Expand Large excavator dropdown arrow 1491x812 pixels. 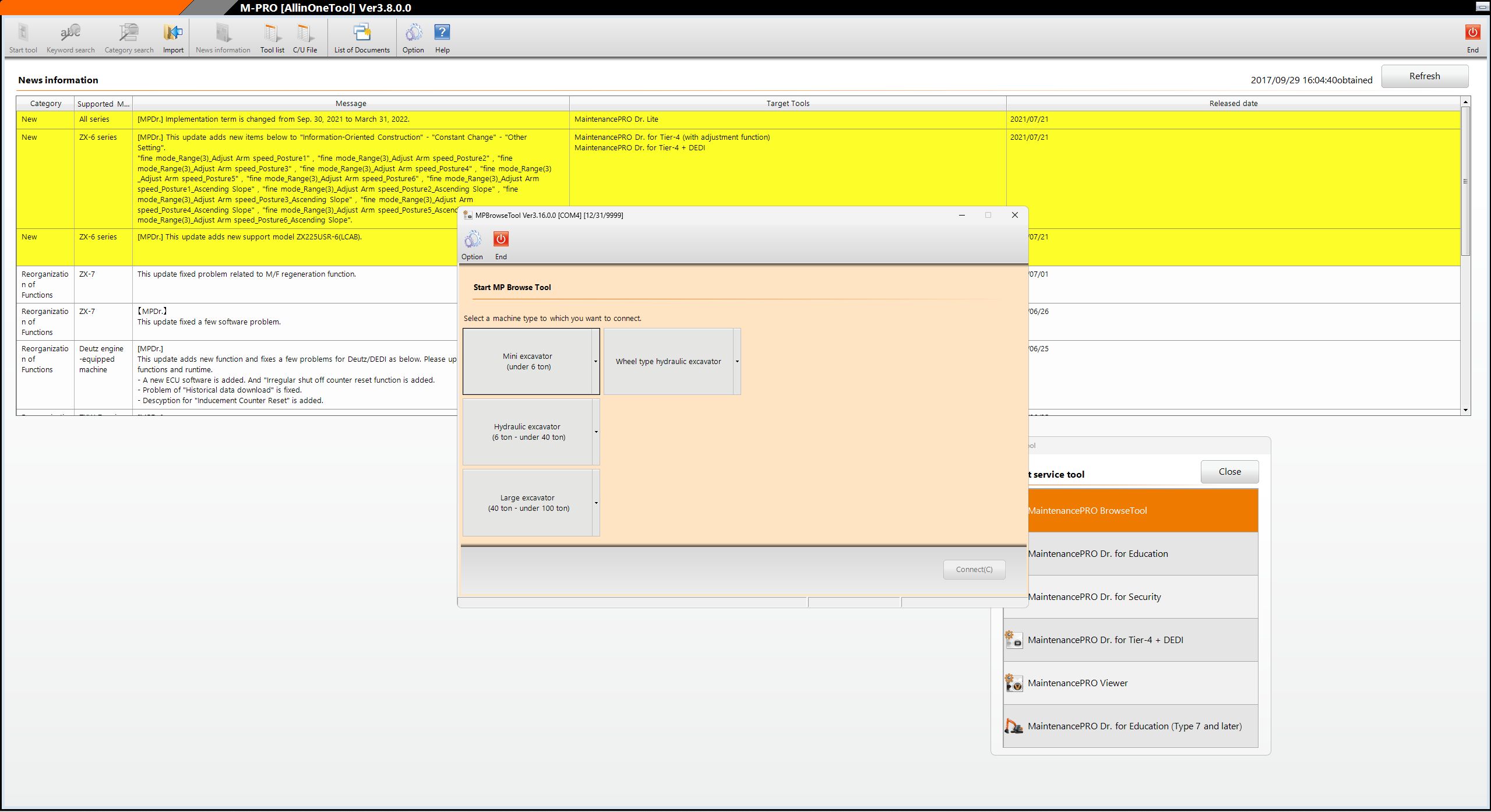tap(595, 503)
